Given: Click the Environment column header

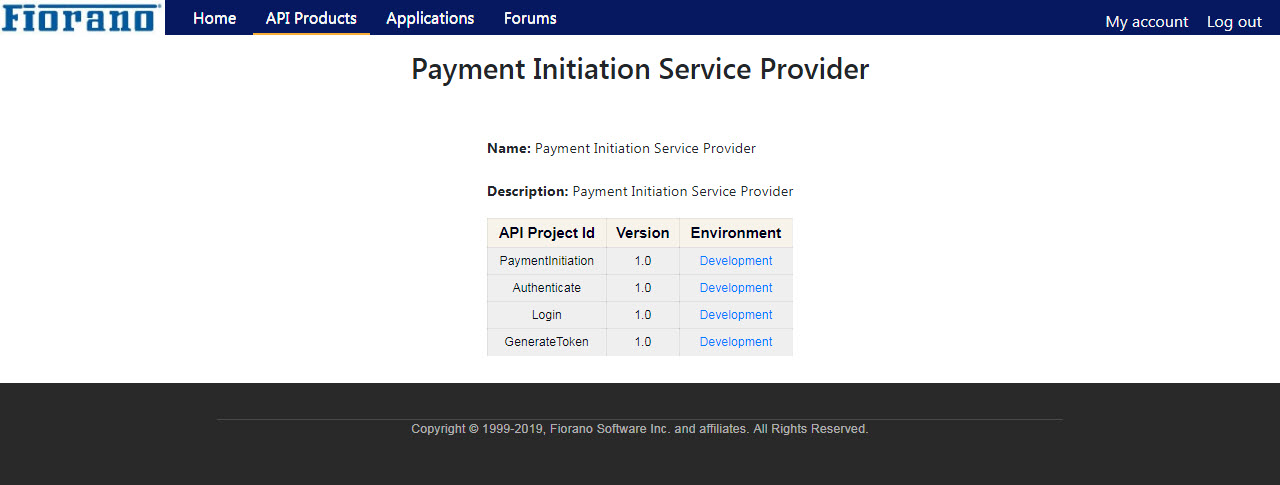Looking at the screenshot, I should [736, 233].
